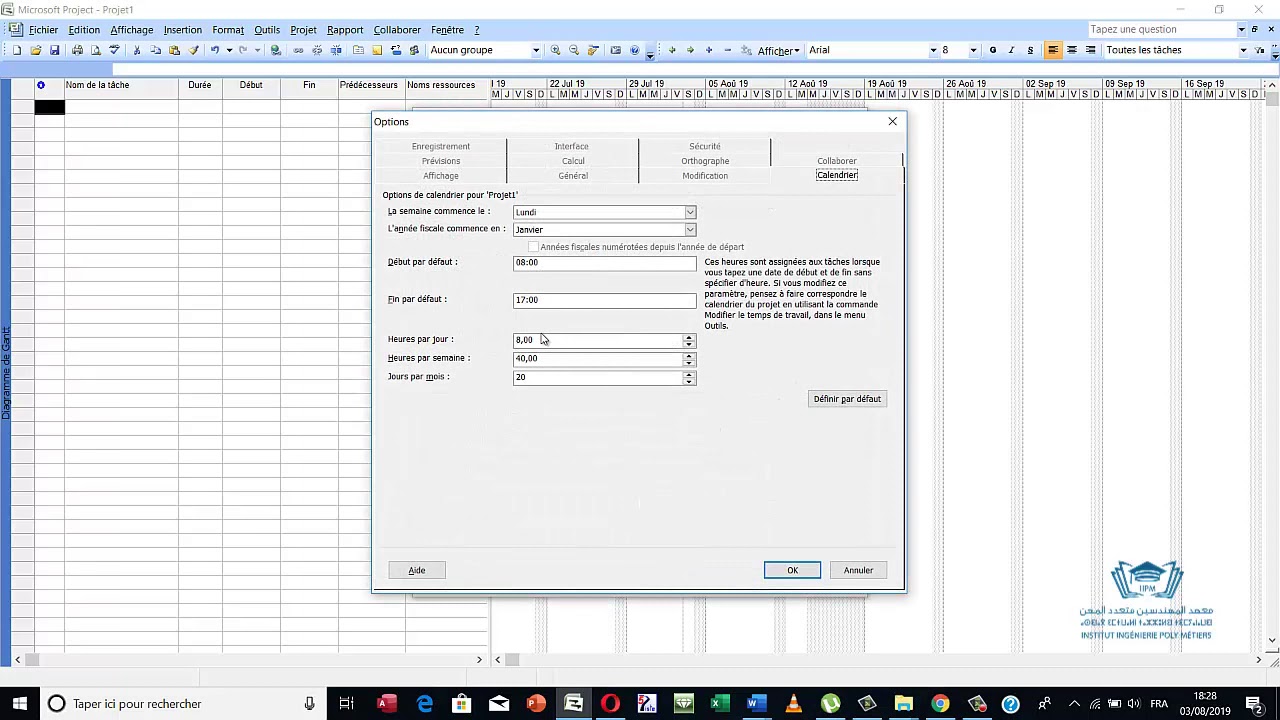This screenshot has height=720, width=1280.
Task: Click the Zoom In magnifier icon
Action: click(554, 50)
